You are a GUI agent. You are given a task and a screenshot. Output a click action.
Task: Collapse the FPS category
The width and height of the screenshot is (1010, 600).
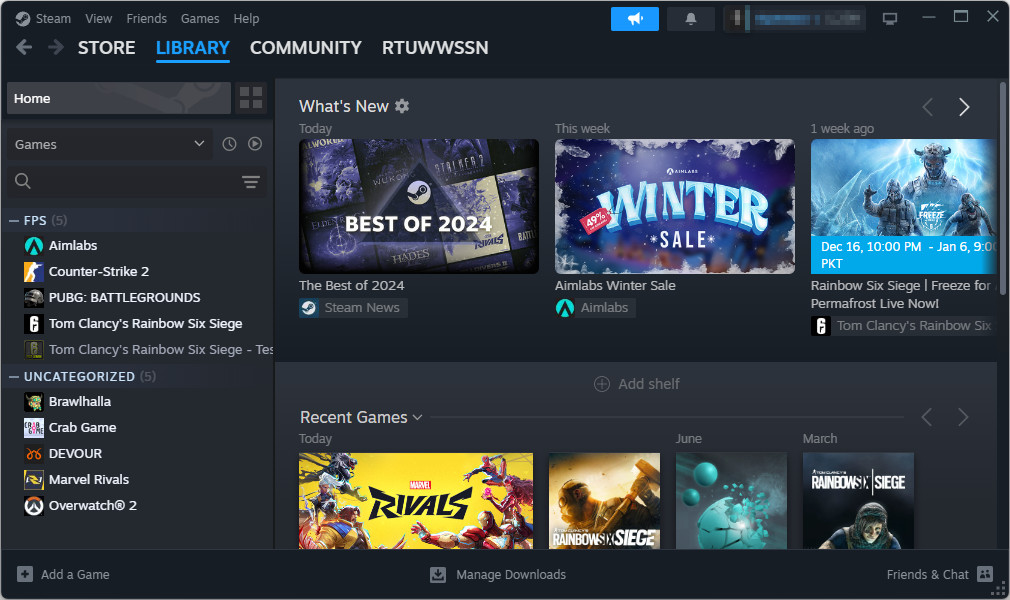14,220
